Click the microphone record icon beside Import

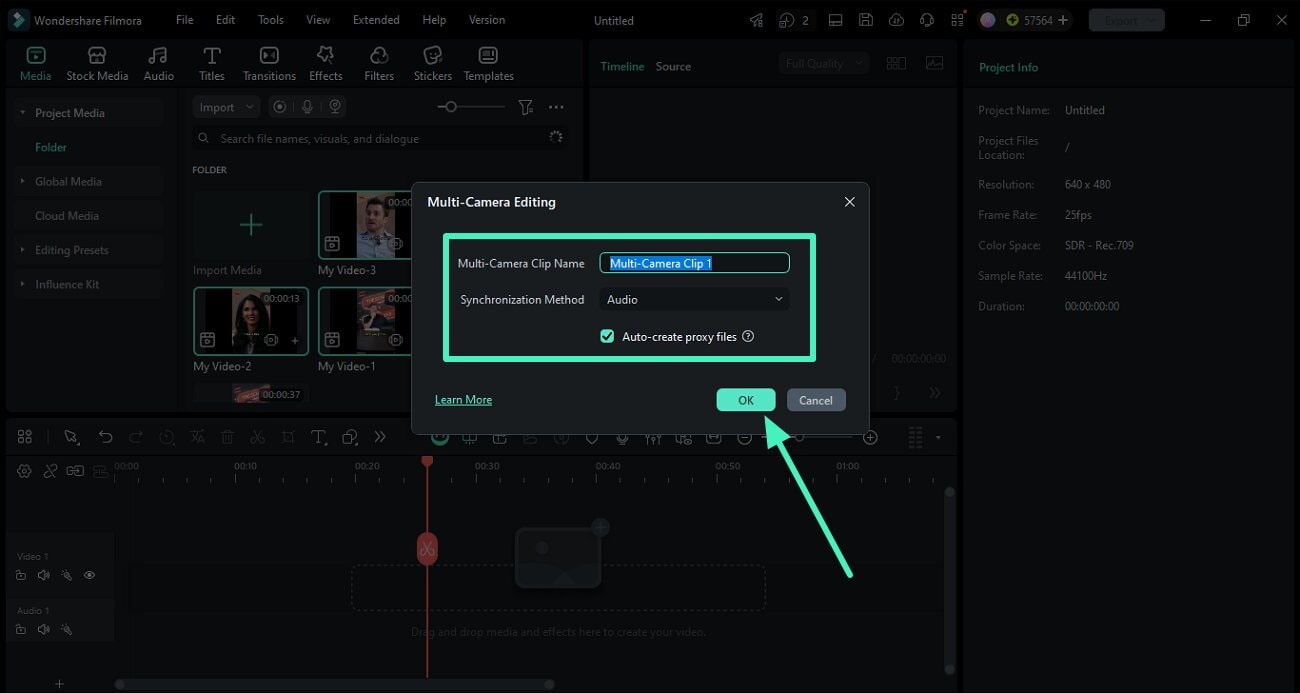[307, 107]
